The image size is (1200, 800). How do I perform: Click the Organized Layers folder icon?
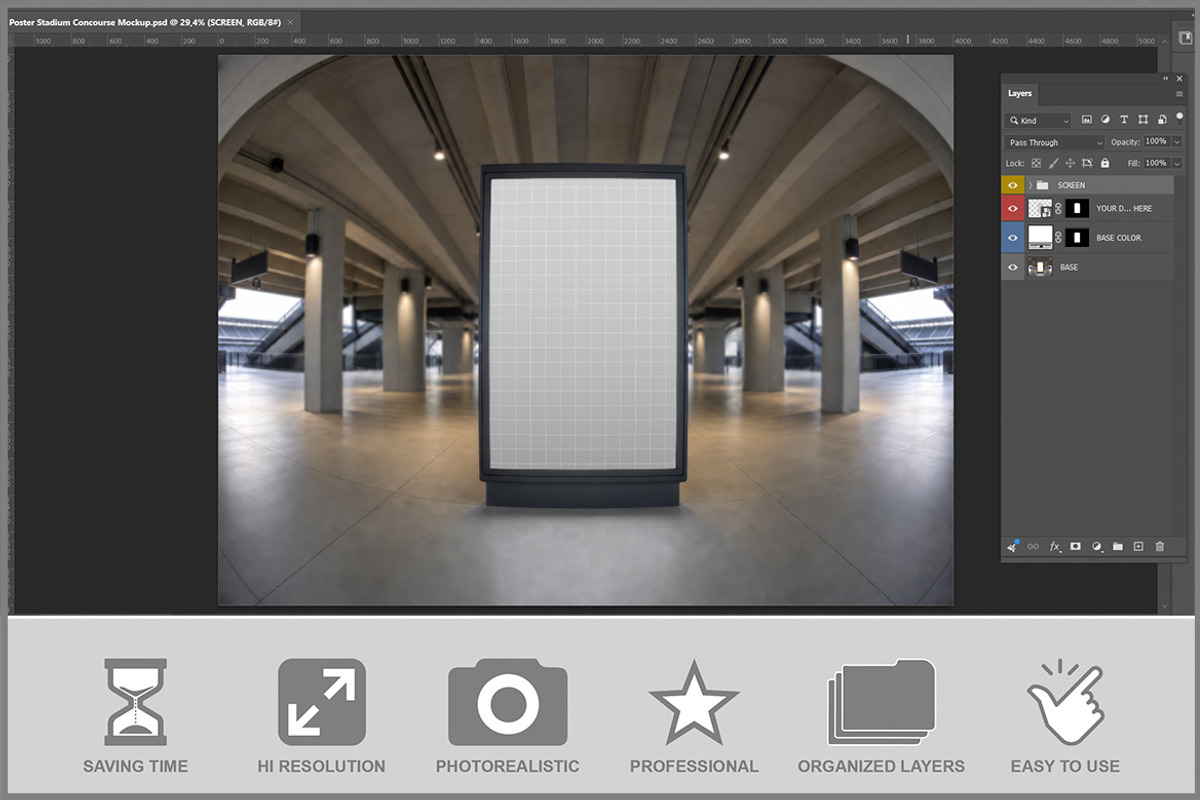pos(881,701)
